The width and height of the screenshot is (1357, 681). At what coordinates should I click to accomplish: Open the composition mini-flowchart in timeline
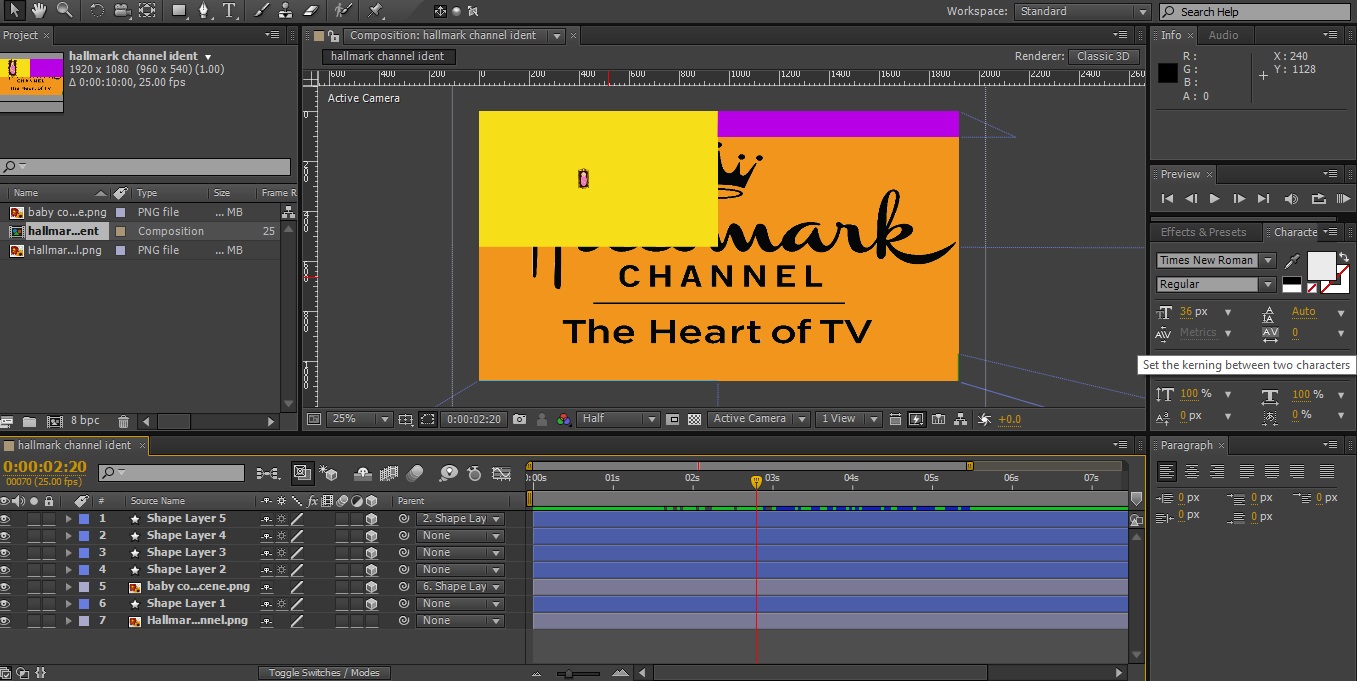pos(268,473)
